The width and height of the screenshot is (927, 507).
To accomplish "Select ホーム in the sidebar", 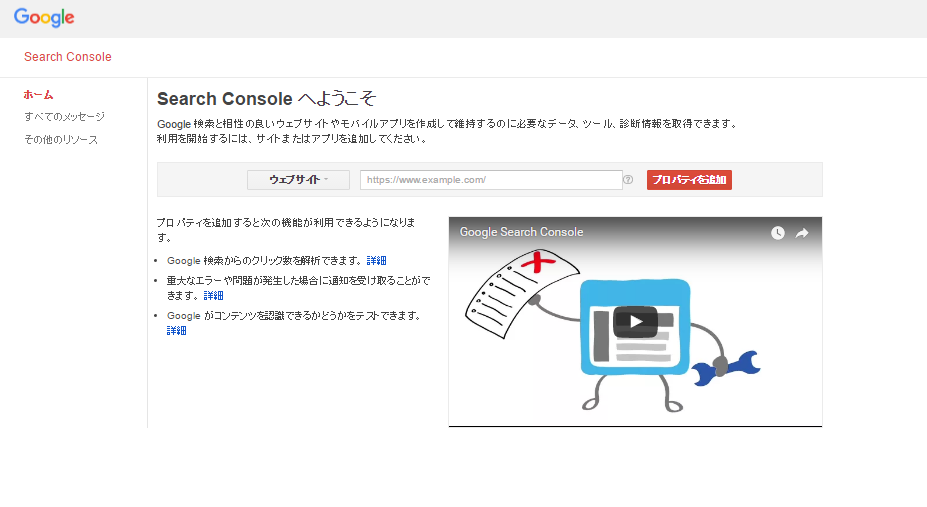I will coord(38,95).
